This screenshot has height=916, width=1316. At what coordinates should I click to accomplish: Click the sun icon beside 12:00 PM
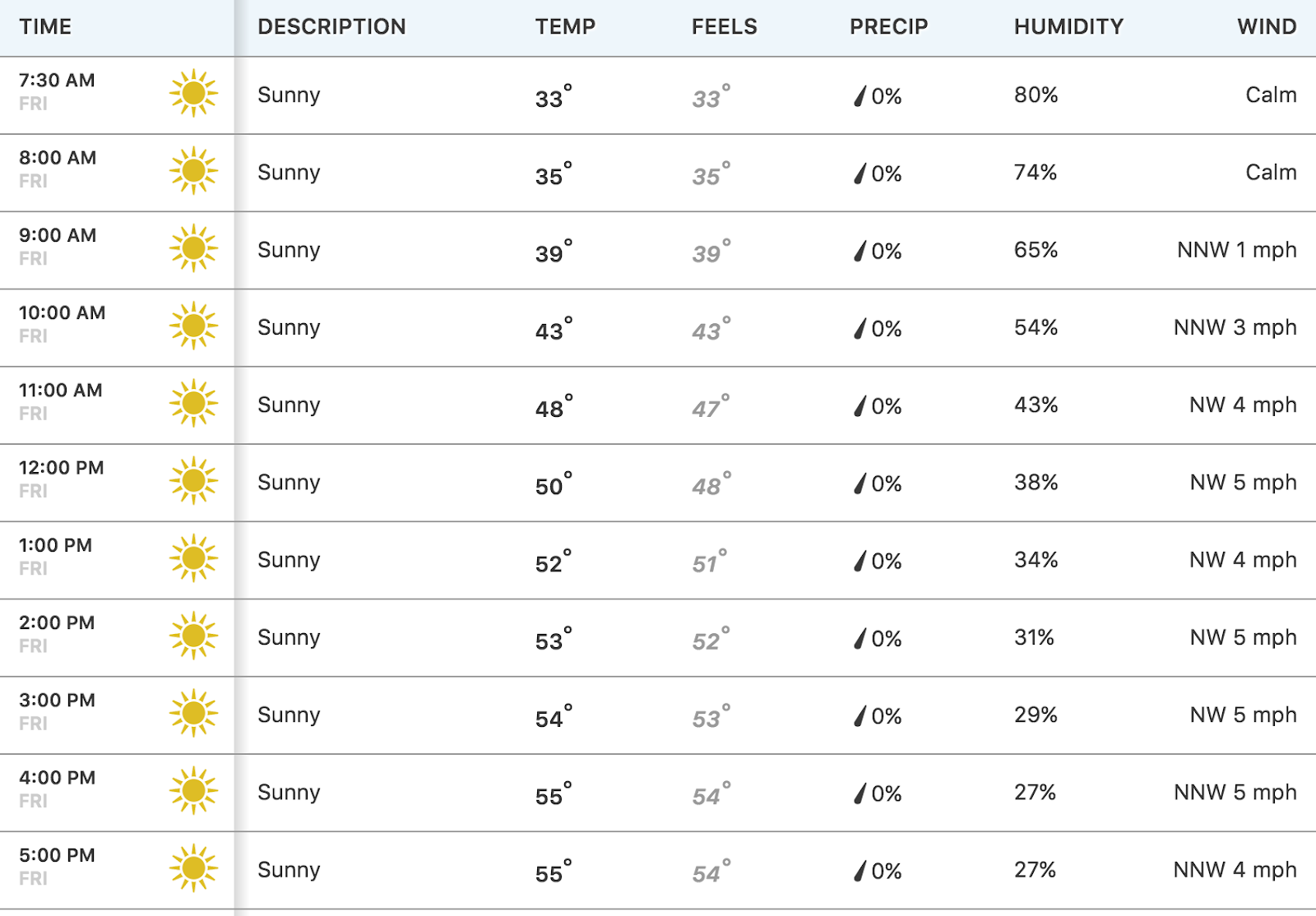click(193, 480)
